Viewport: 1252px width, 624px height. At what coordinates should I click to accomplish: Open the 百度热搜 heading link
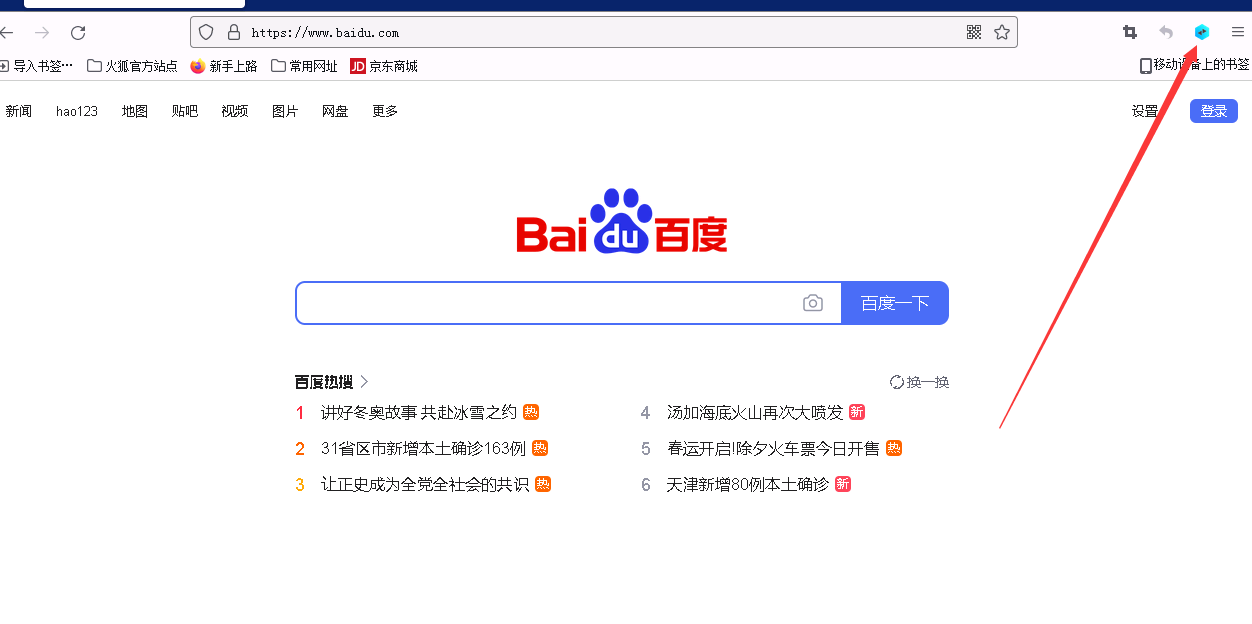tap(324, 382)
